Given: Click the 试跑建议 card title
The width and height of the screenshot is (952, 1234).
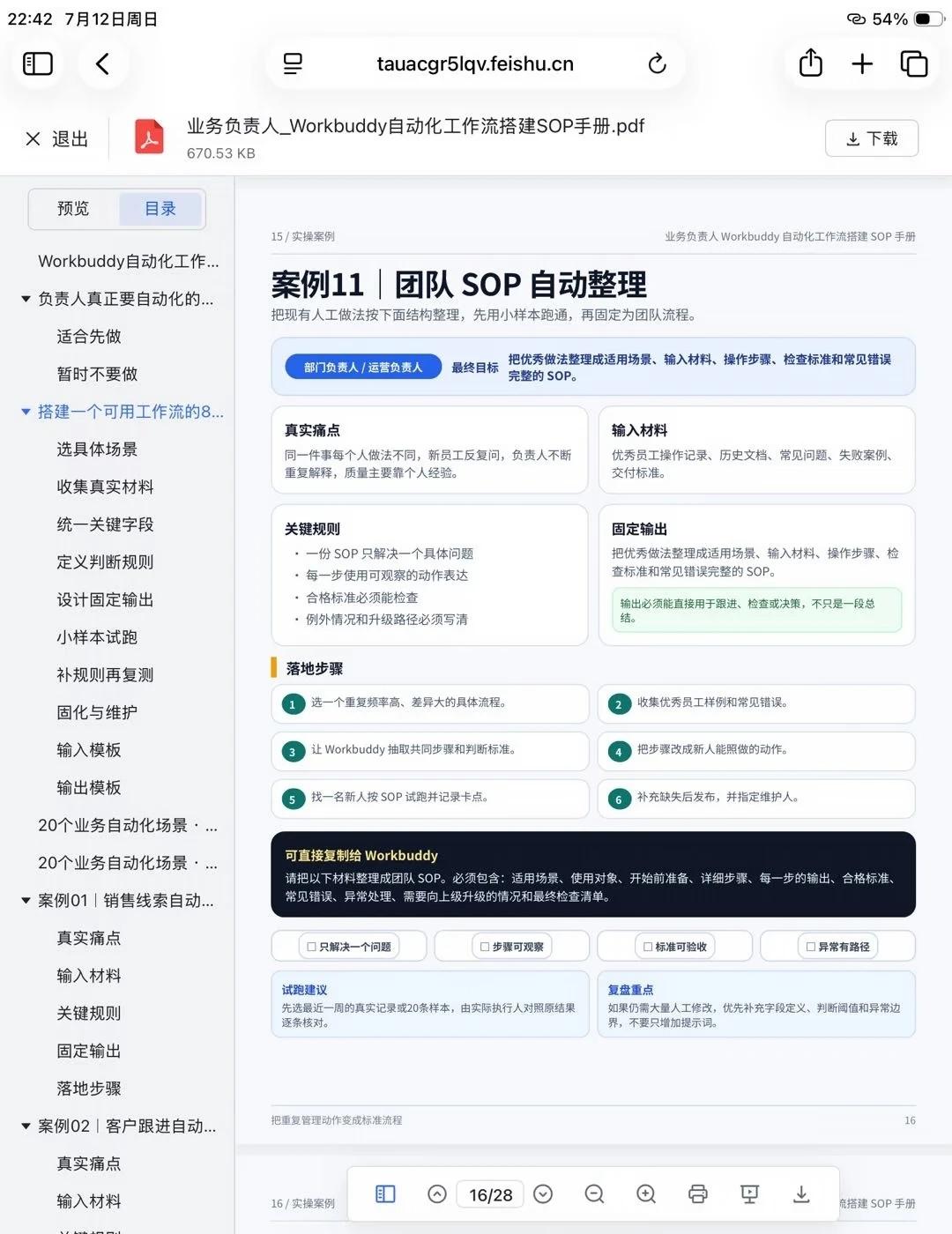Looking at the screenshot, I should [x=304, y=990].
